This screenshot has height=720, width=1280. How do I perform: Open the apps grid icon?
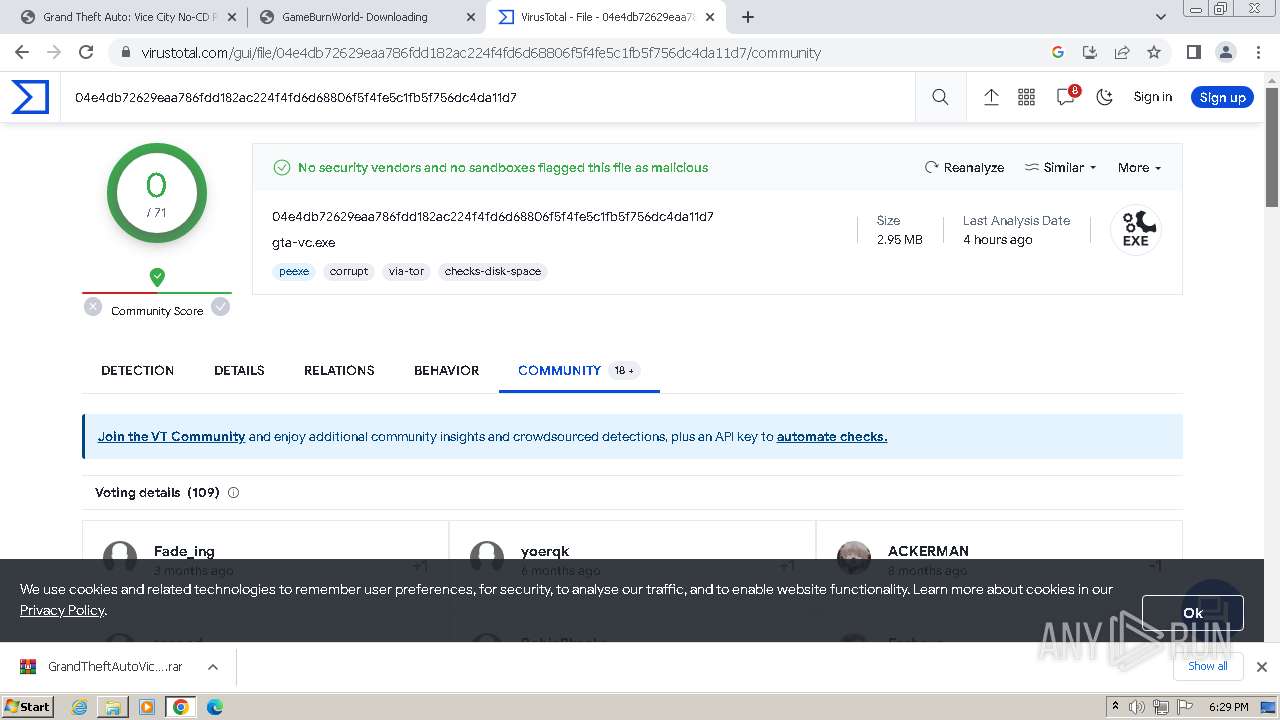1026,97
